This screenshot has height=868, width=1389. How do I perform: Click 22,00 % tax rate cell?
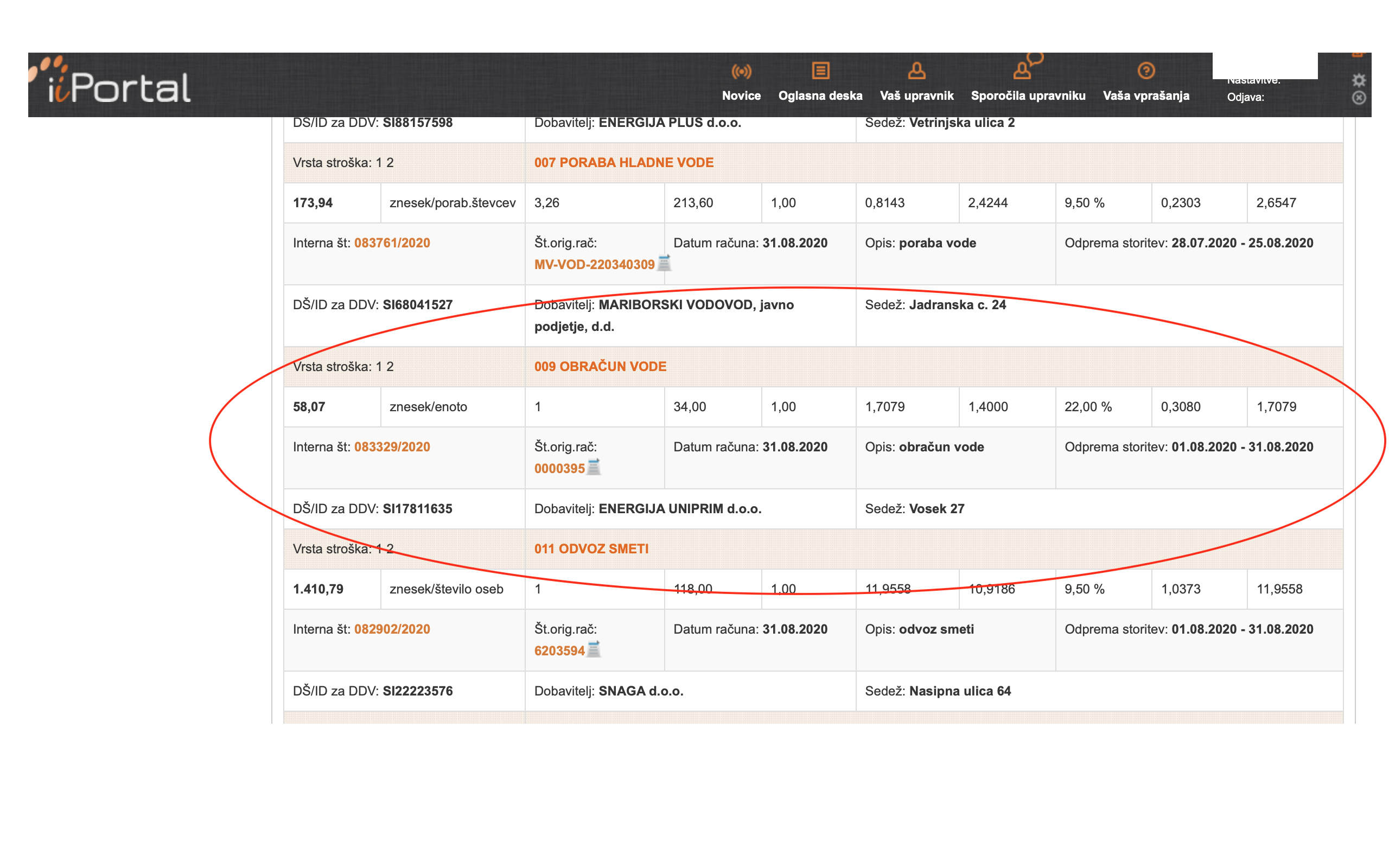pos(1103,406)
